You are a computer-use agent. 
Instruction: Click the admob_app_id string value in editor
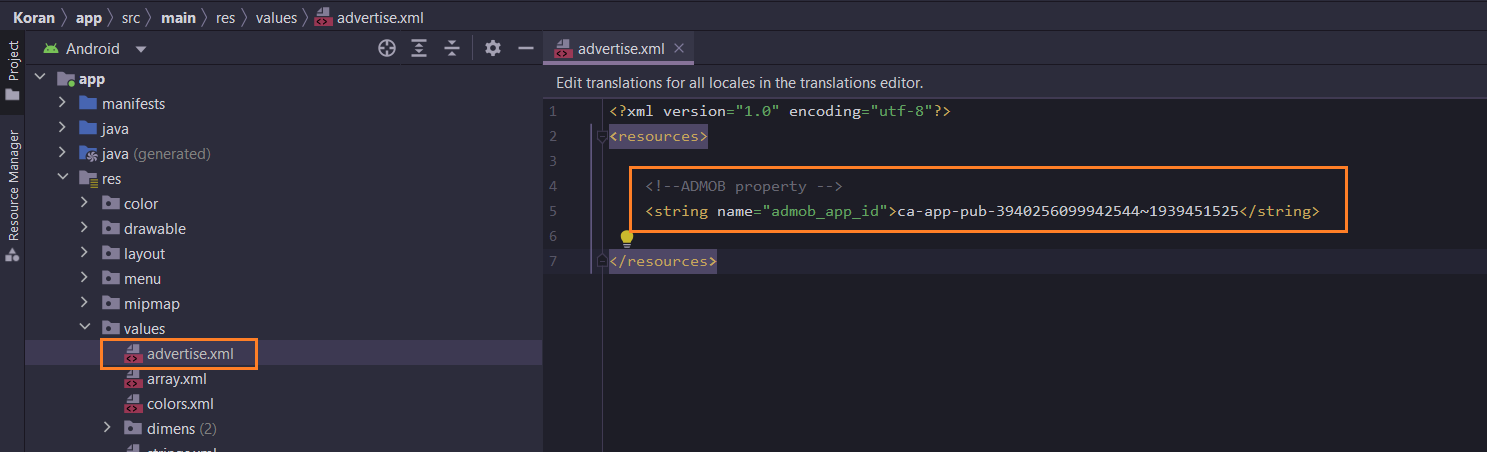tap(1067, 211)
